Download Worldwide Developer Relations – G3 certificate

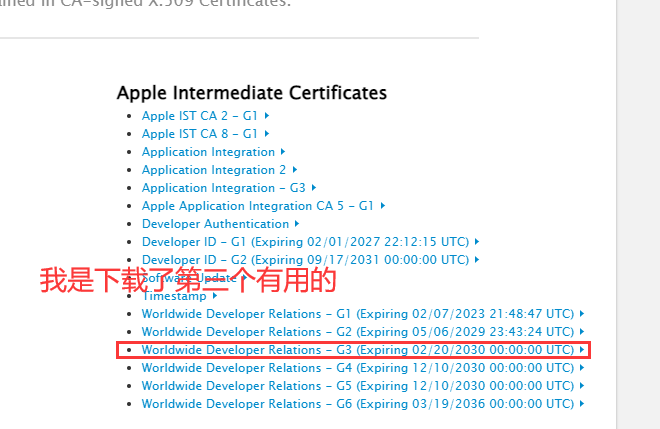[363, 350]
